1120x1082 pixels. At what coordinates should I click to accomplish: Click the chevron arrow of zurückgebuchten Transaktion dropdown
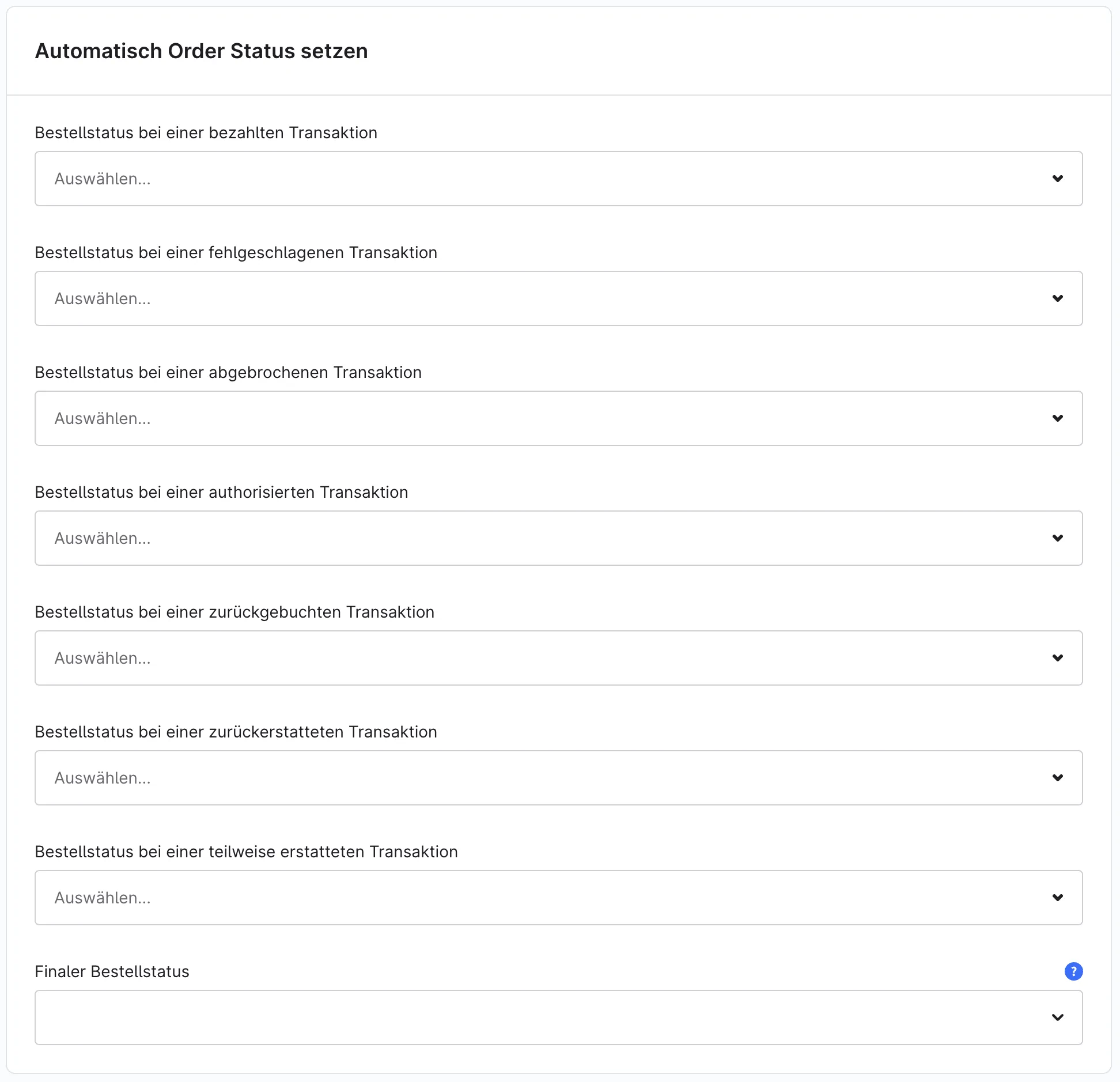[x=1058, y=658]
